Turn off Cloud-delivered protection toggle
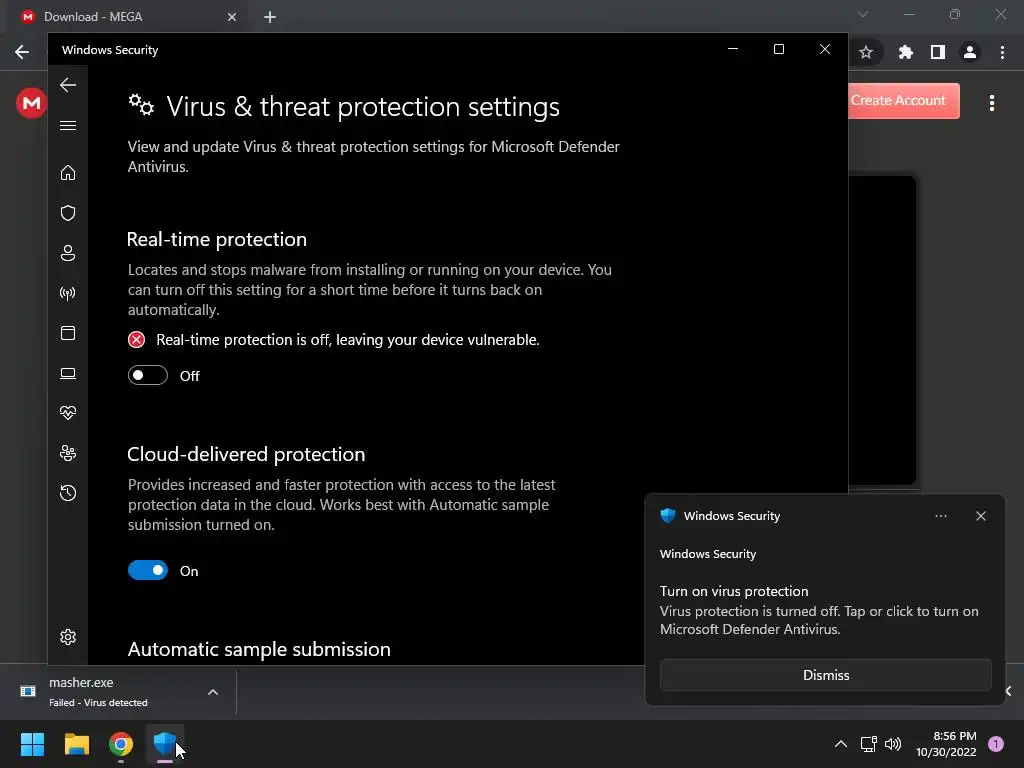1024x768 pixels. point(148,571)
